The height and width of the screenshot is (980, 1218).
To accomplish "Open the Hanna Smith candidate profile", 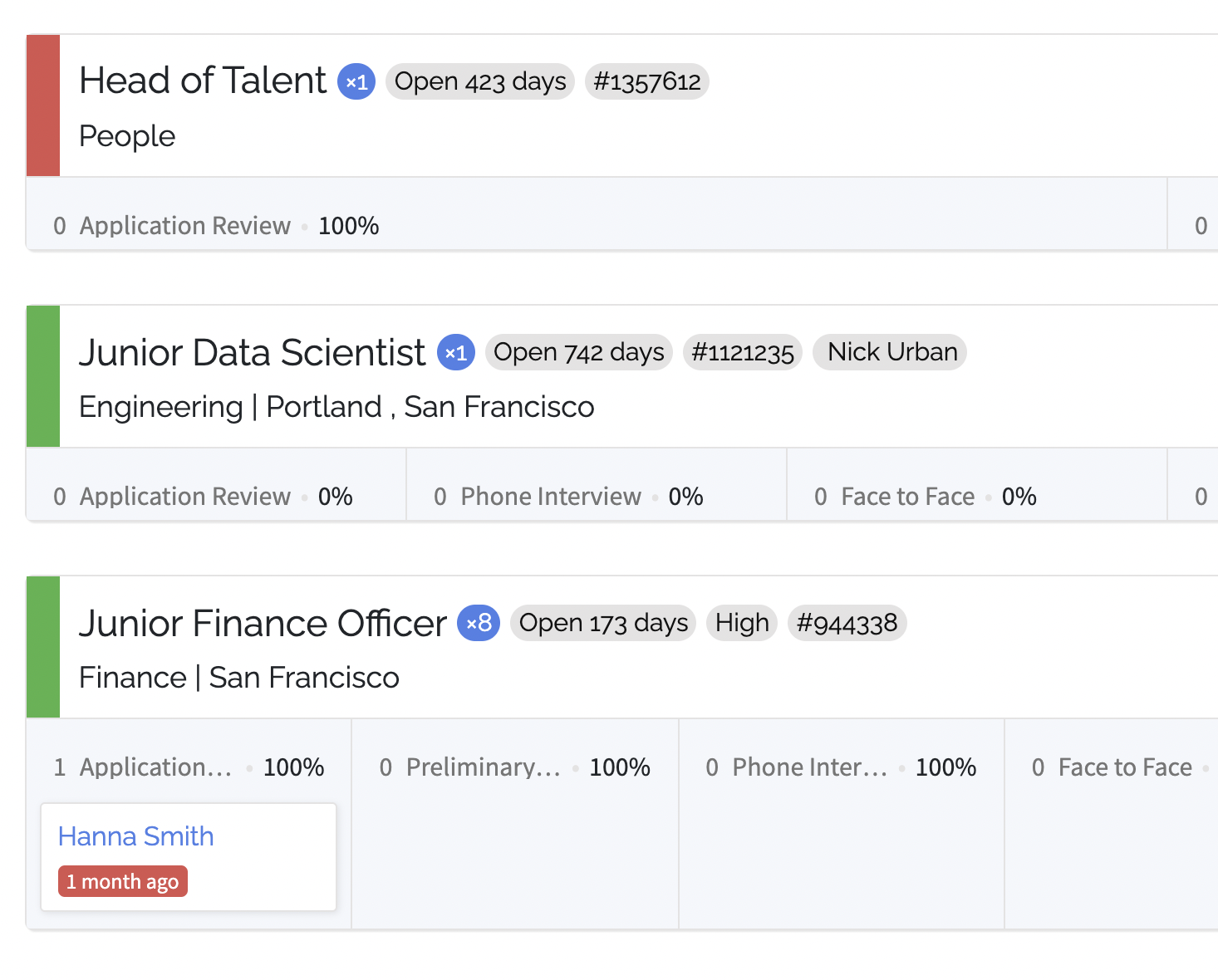I will (135, 836).
